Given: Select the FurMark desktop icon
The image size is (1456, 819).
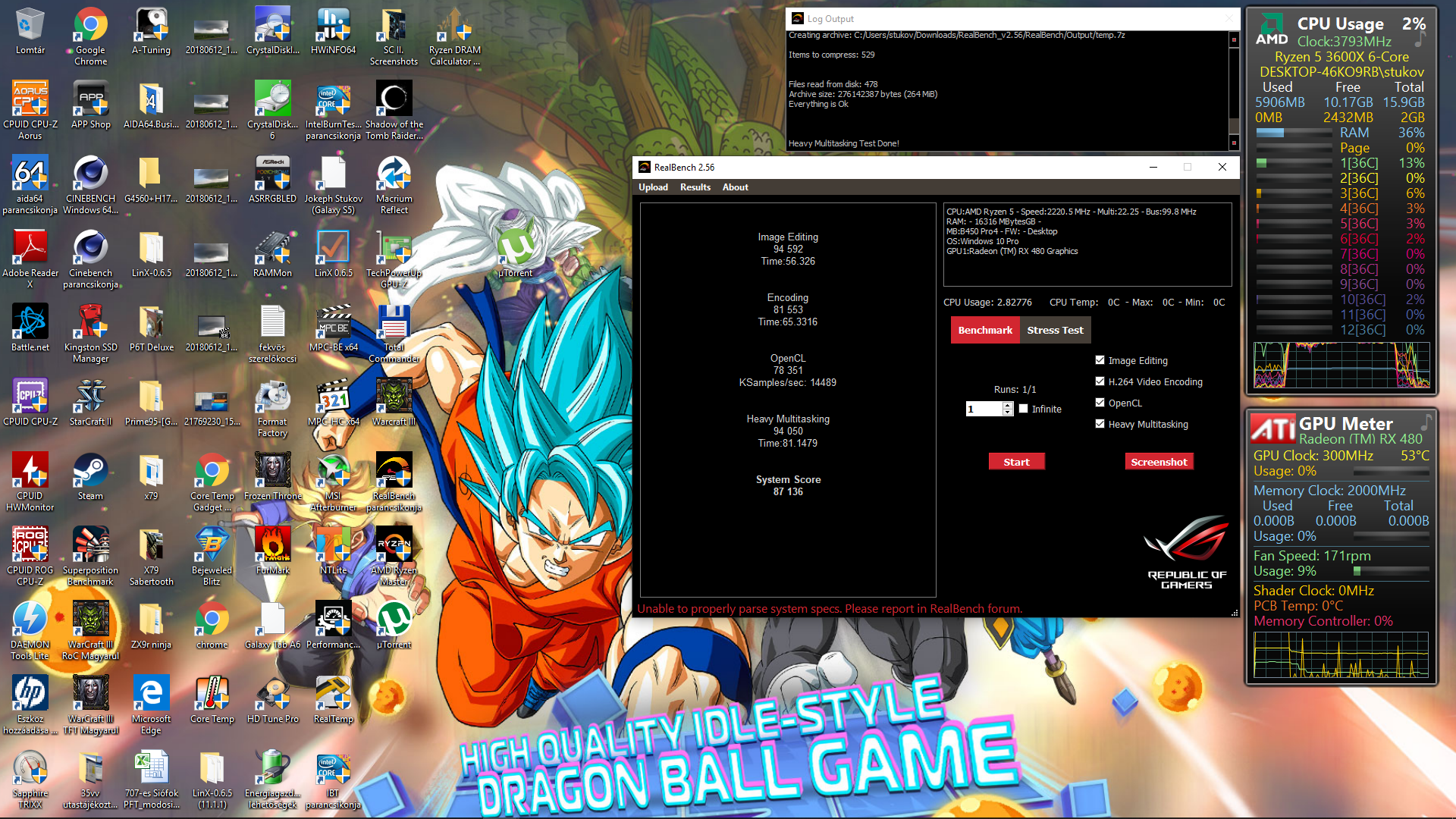Looking at the screenshot, I should click(x=272, y=551).
